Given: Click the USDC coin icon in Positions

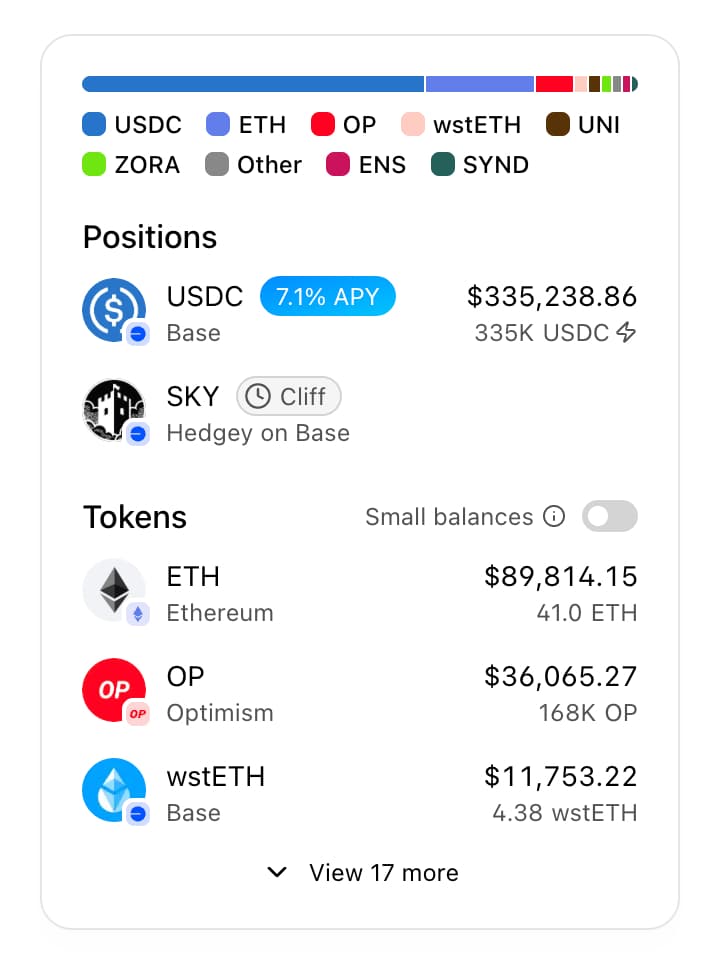Looking at the screenshot, I should [x=113, y=309].
